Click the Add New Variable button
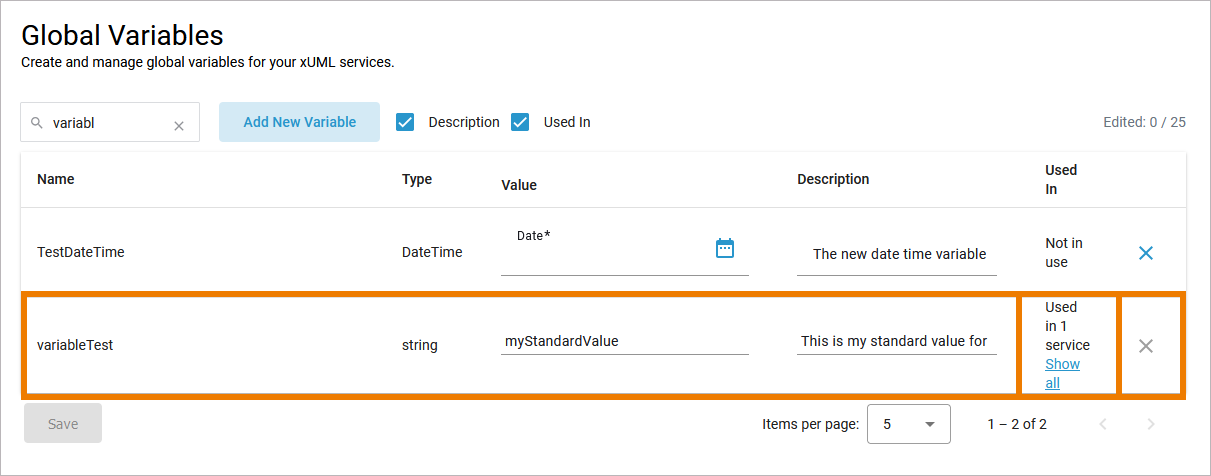The width and height of the screenshot is (1211, 476). (299, 122)
